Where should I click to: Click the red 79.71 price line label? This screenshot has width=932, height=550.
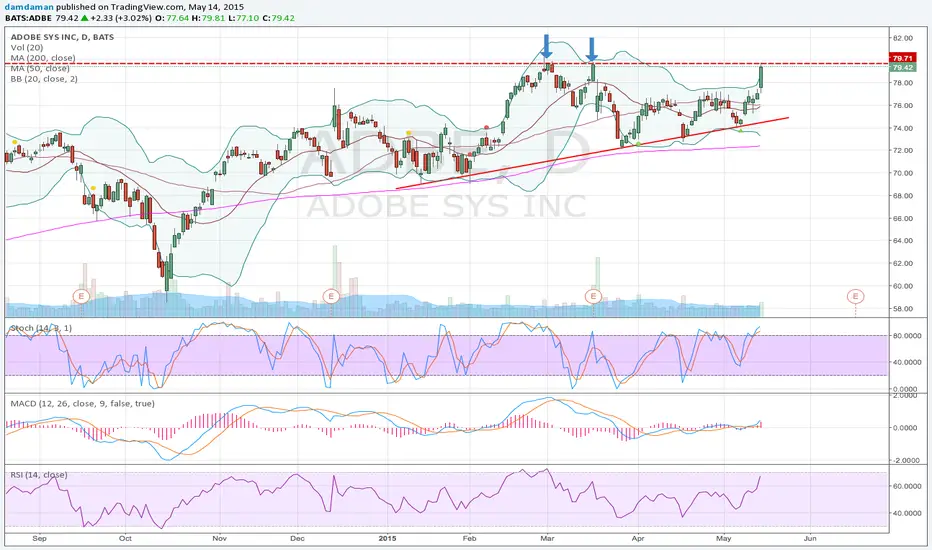click(x=902, y=58)
